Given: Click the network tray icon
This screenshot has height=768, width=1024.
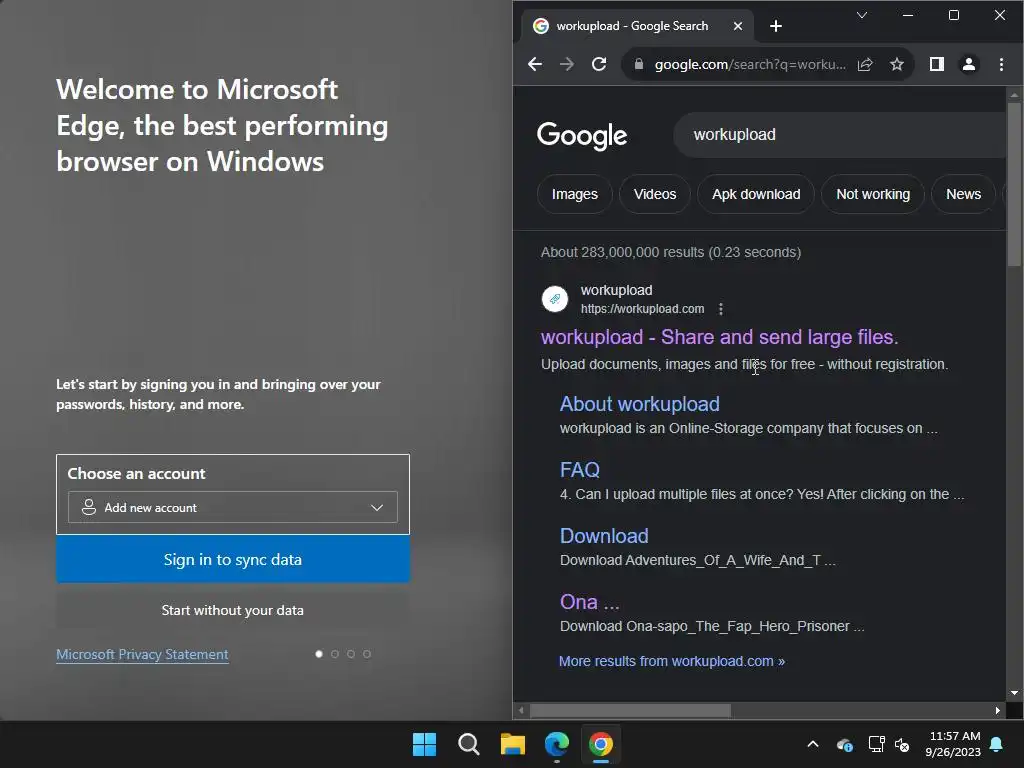Looking at the screenshot, I should pos(876,744).
